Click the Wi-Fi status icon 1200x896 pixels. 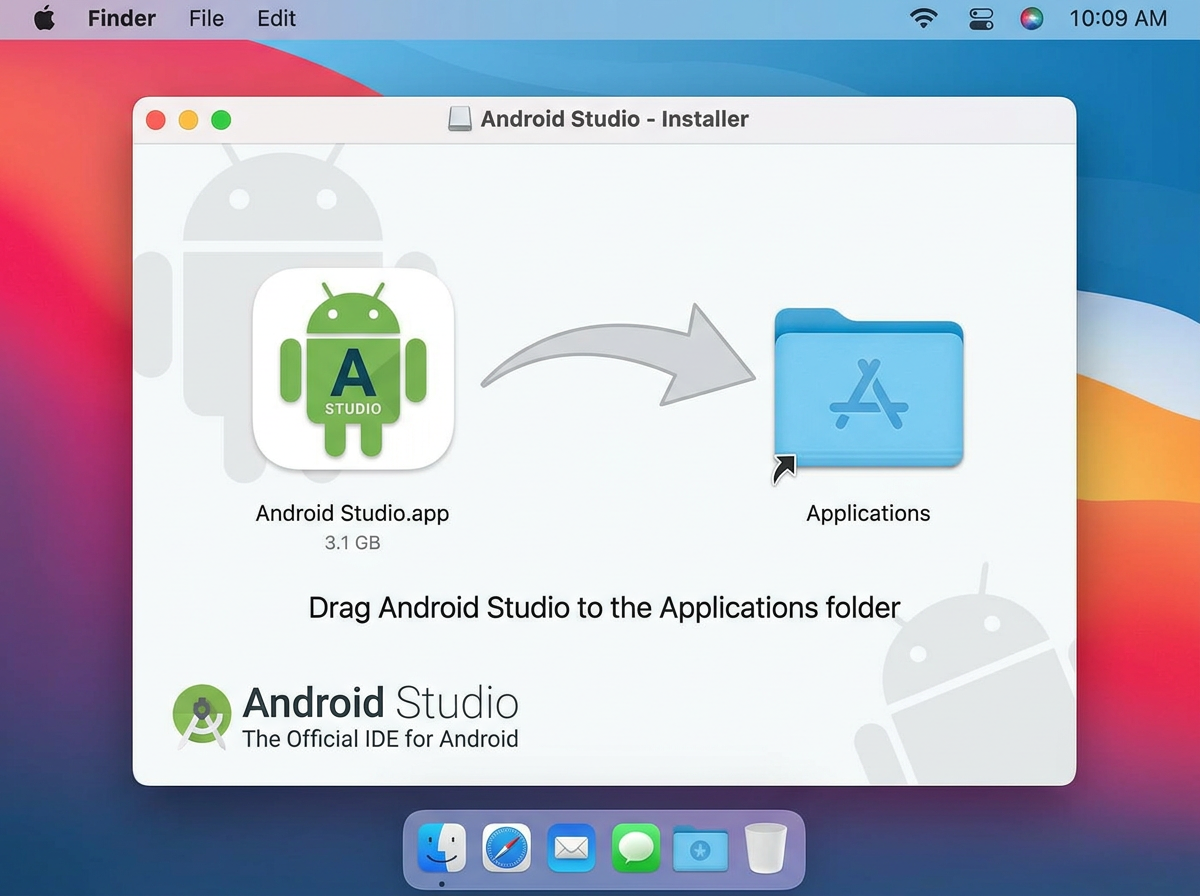[x=924, y=18]
